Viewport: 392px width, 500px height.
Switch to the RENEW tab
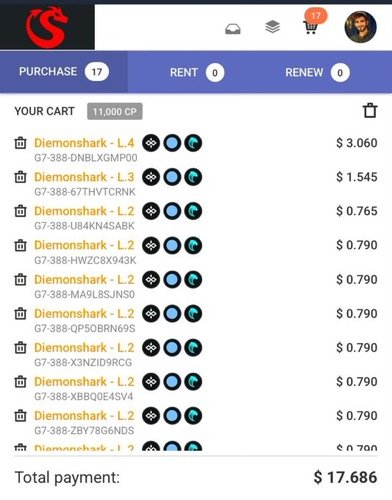(x=317, y=72)
